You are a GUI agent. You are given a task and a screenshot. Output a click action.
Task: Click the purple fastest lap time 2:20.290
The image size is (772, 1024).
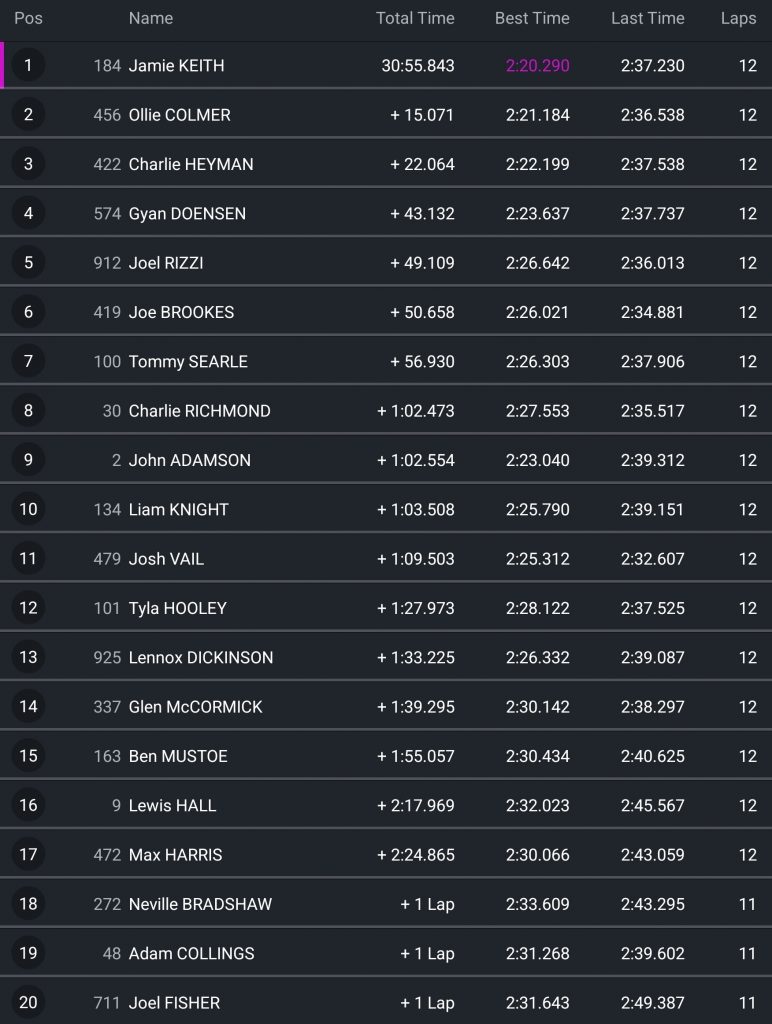[537, 66]
